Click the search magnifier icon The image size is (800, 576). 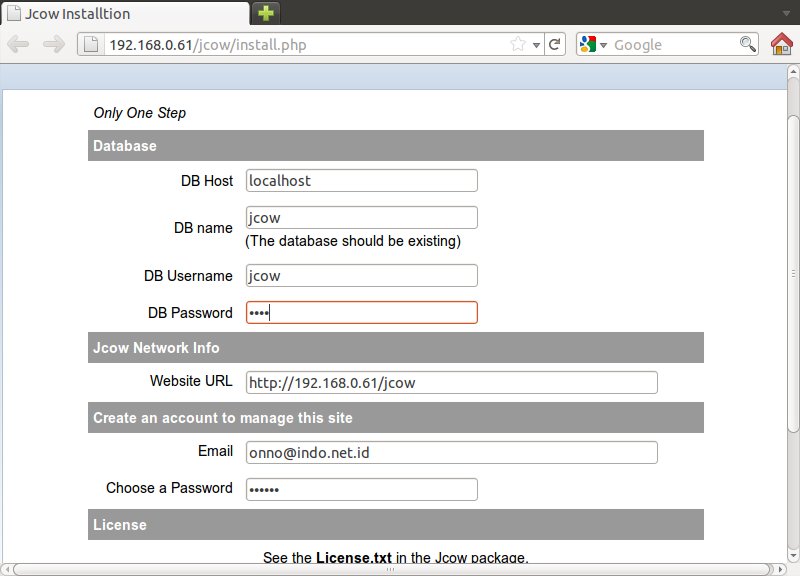[747, 44]
